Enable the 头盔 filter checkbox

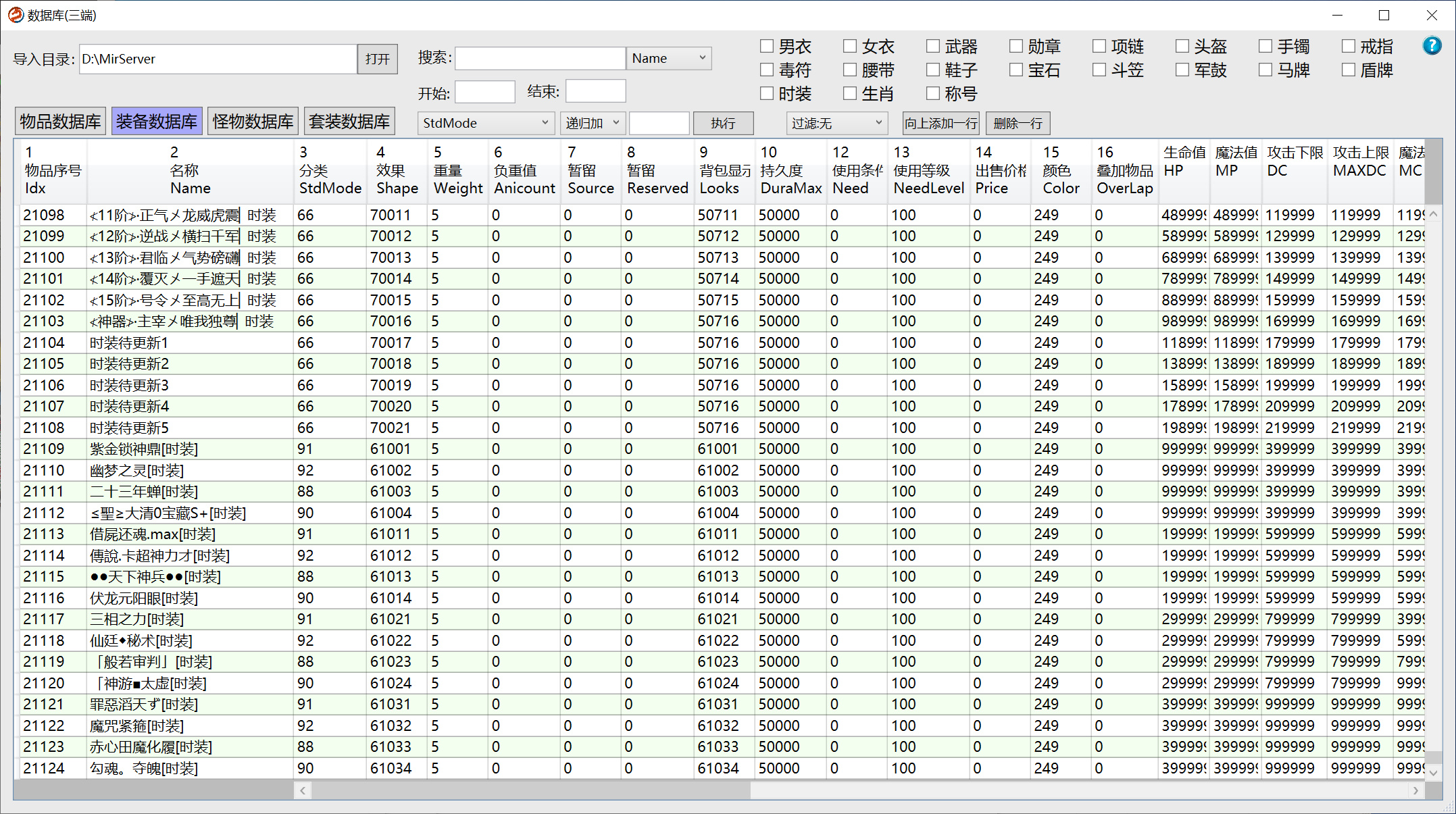[x=1182, y=46]
